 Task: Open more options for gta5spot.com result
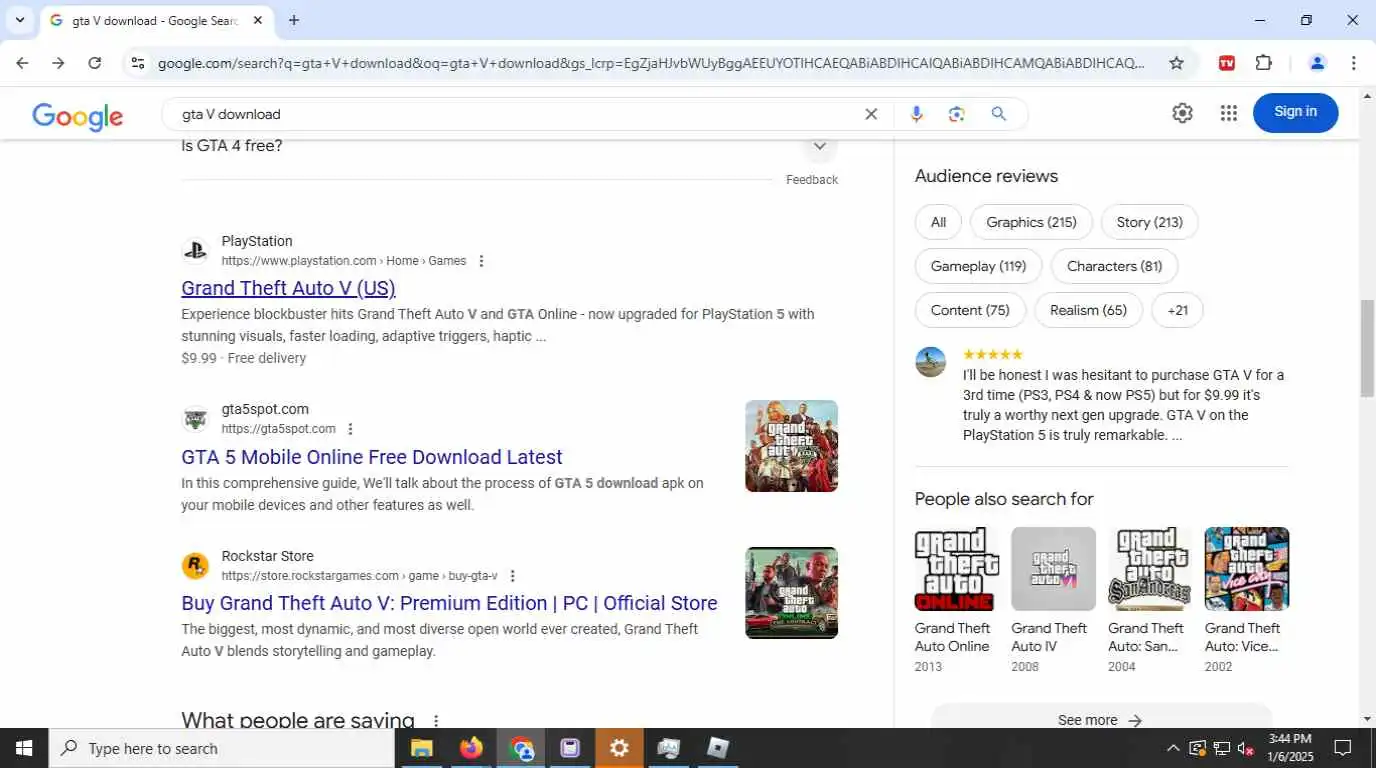[x=350, y=429]
